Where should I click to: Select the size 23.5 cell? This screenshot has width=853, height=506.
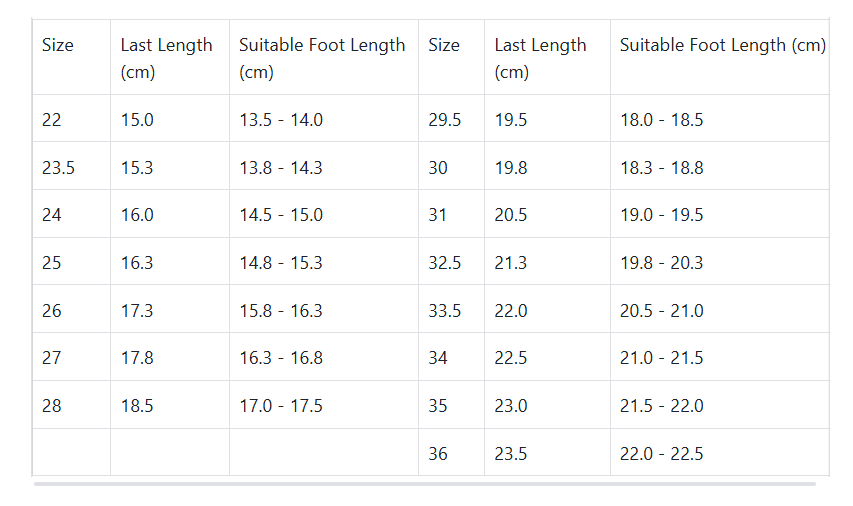[x=58, y=168]
